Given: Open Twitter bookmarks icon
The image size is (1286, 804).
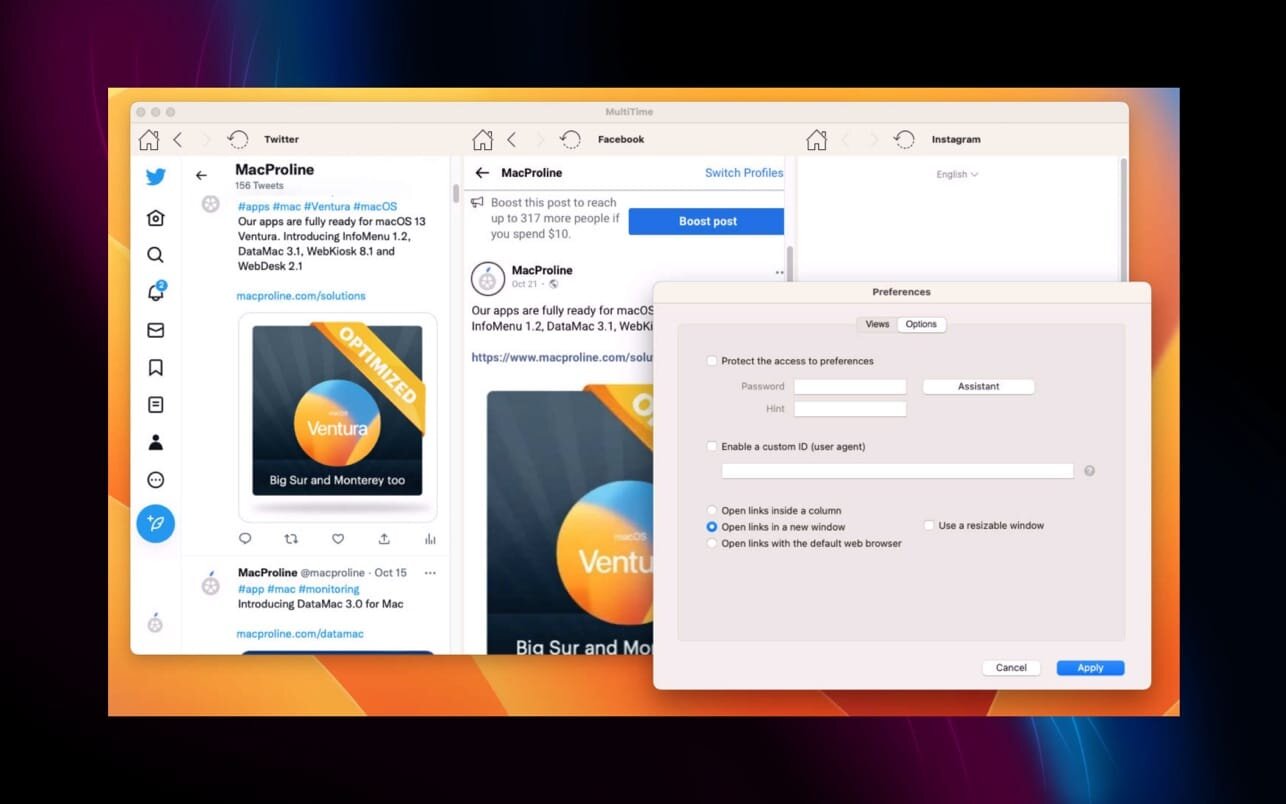Looking at the screenshot, I should pyautogui.click(x=156, y=368).
